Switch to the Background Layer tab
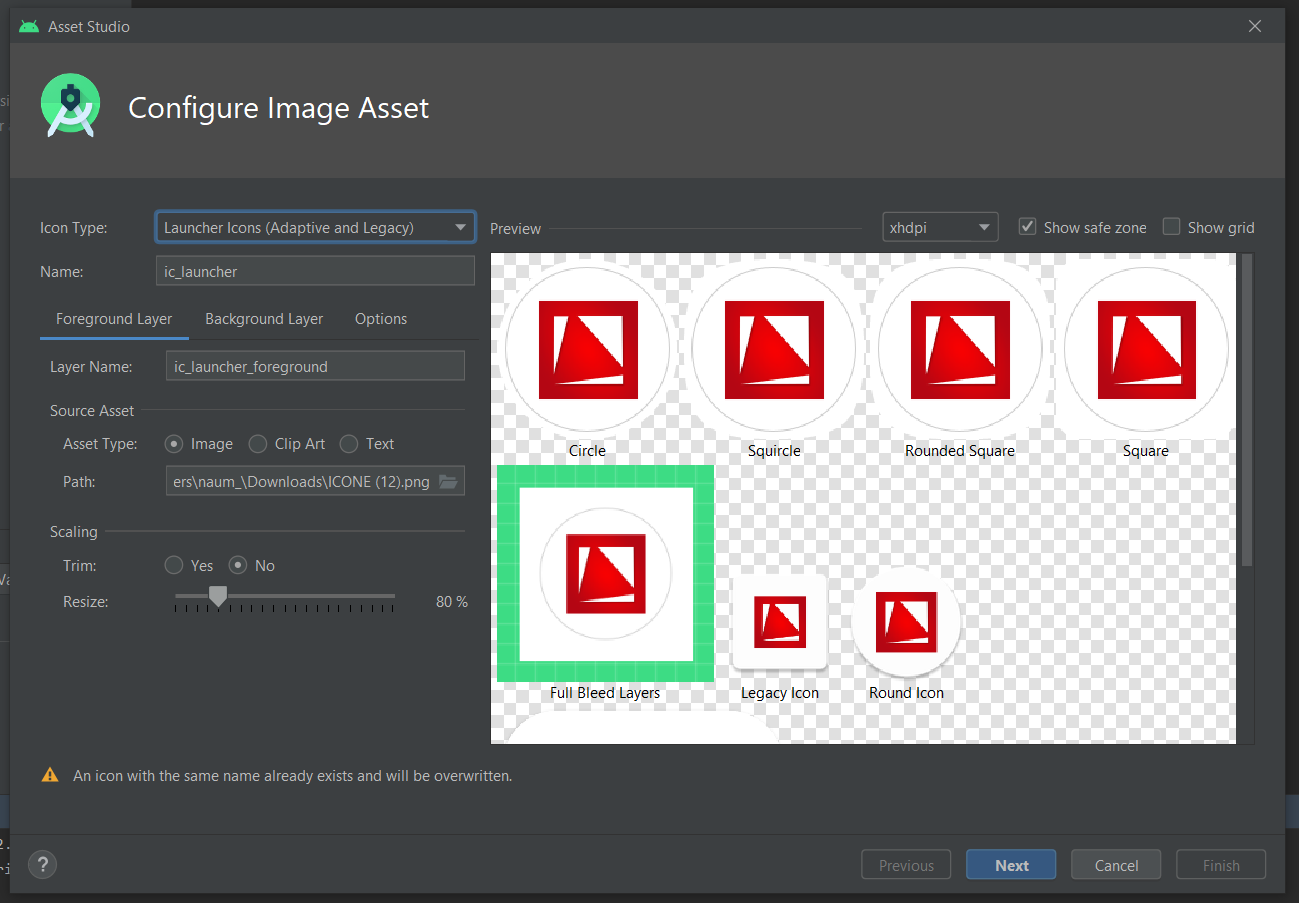 [264, 319]
